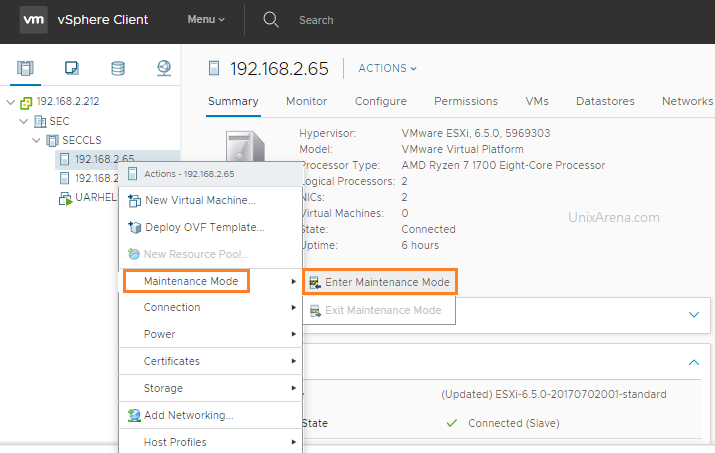Click the New Resource Pool icon
This screenshot has height=453, width=715.
(134, 254)
